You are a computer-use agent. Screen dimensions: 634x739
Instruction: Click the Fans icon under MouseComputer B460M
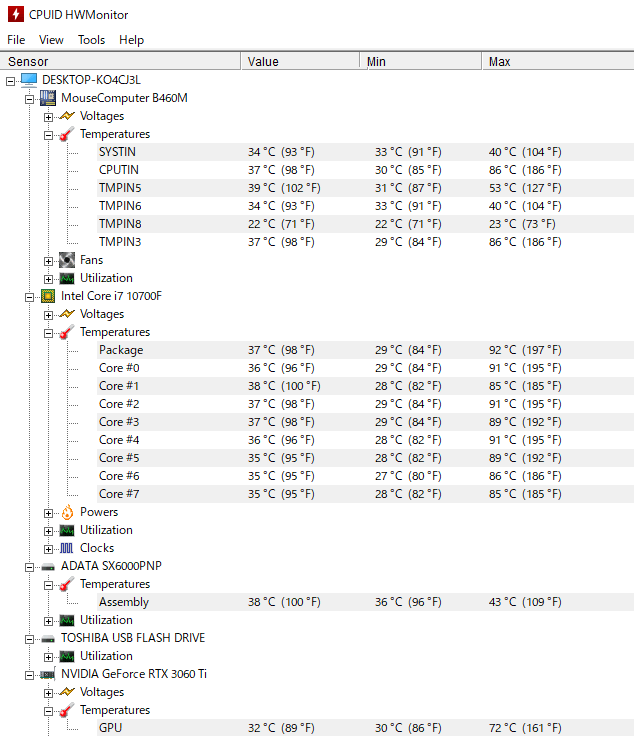[x=67, y=260]
